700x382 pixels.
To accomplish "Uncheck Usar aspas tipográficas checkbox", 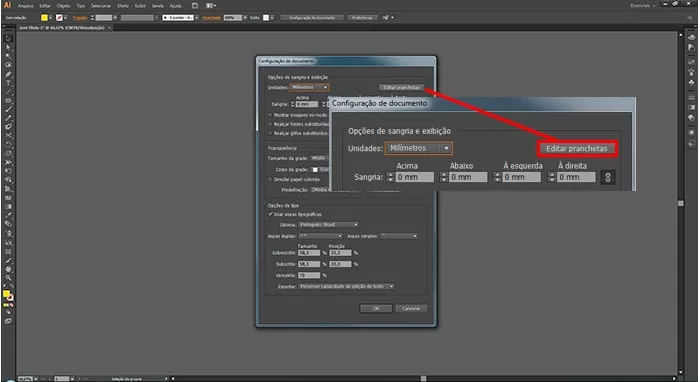I will 270,214.
